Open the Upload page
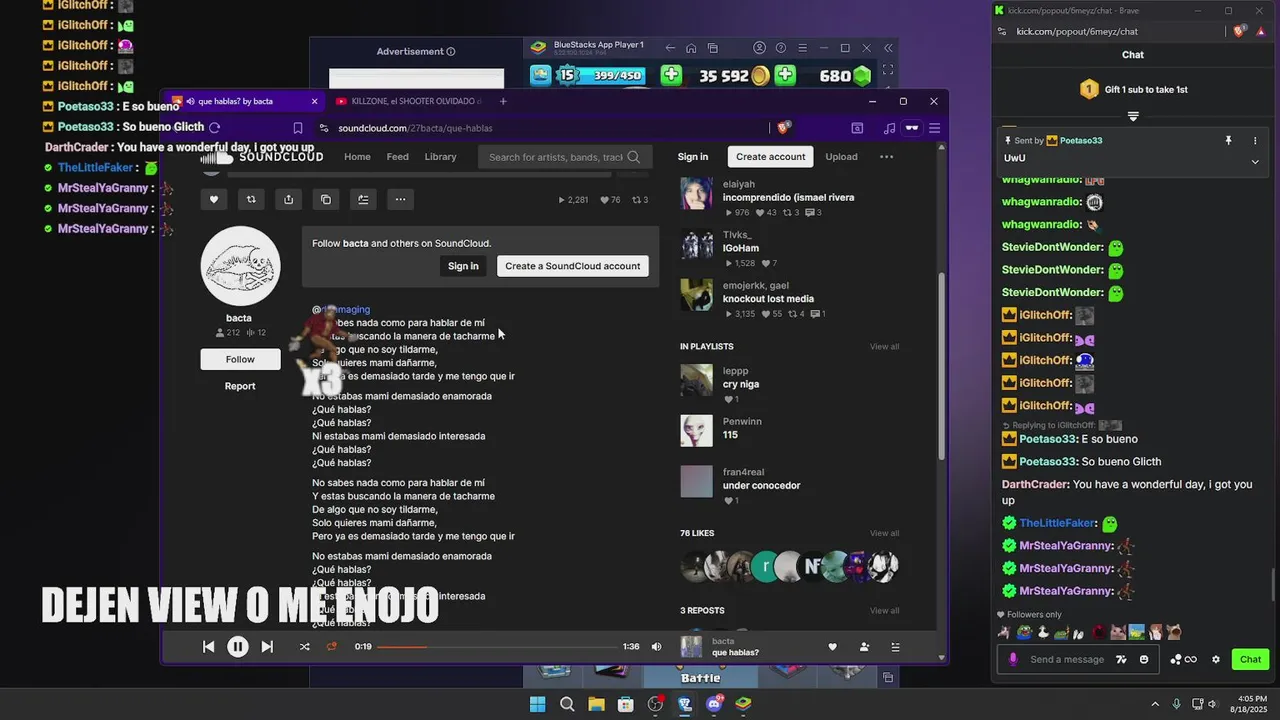 (841, 157)
